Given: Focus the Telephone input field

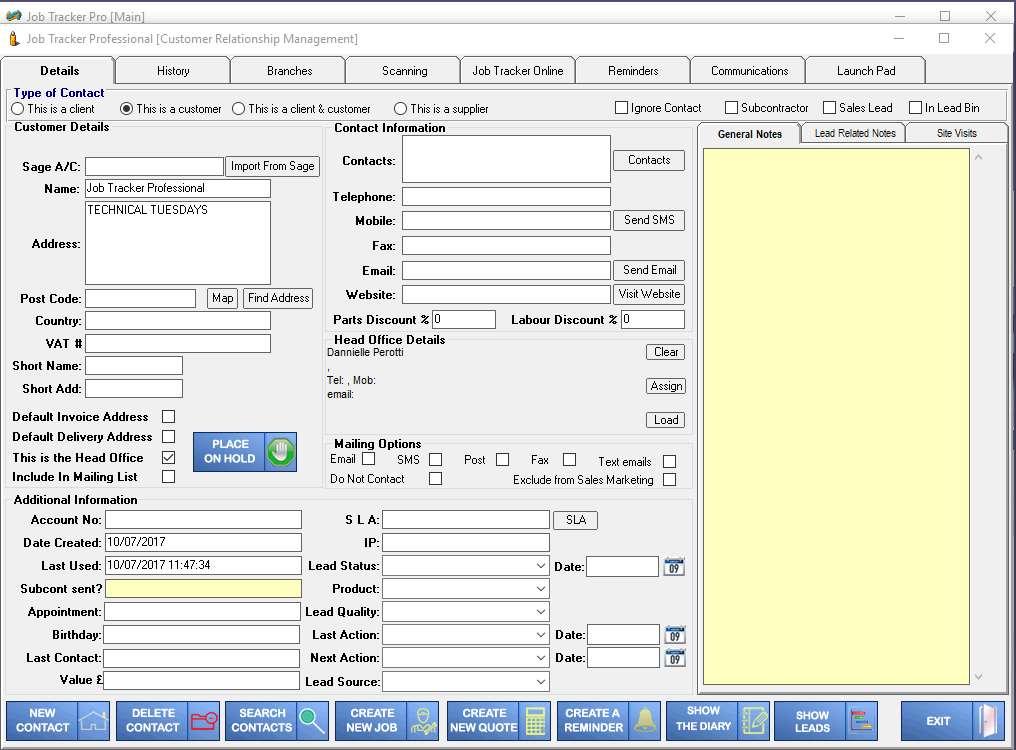Looking at the screenshot, I should [x=506, y=196].
